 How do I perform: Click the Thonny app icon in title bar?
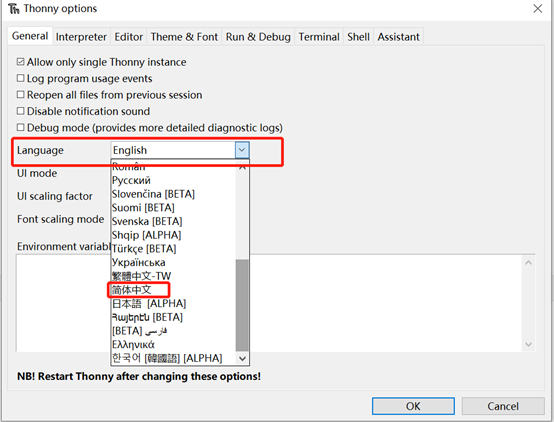(14, 8)
